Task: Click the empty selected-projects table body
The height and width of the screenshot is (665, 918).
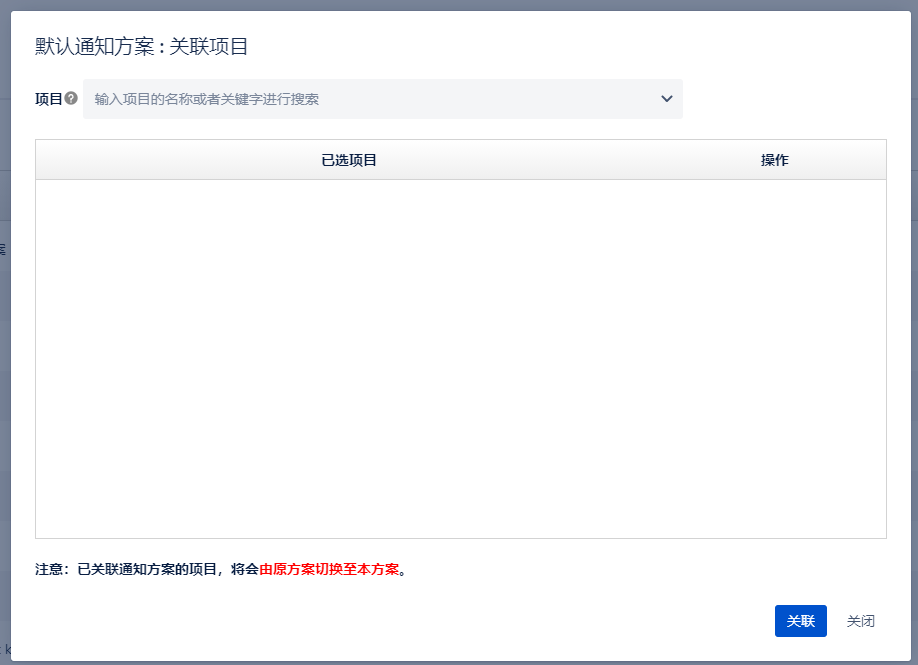Action: [x=460, y=358]
